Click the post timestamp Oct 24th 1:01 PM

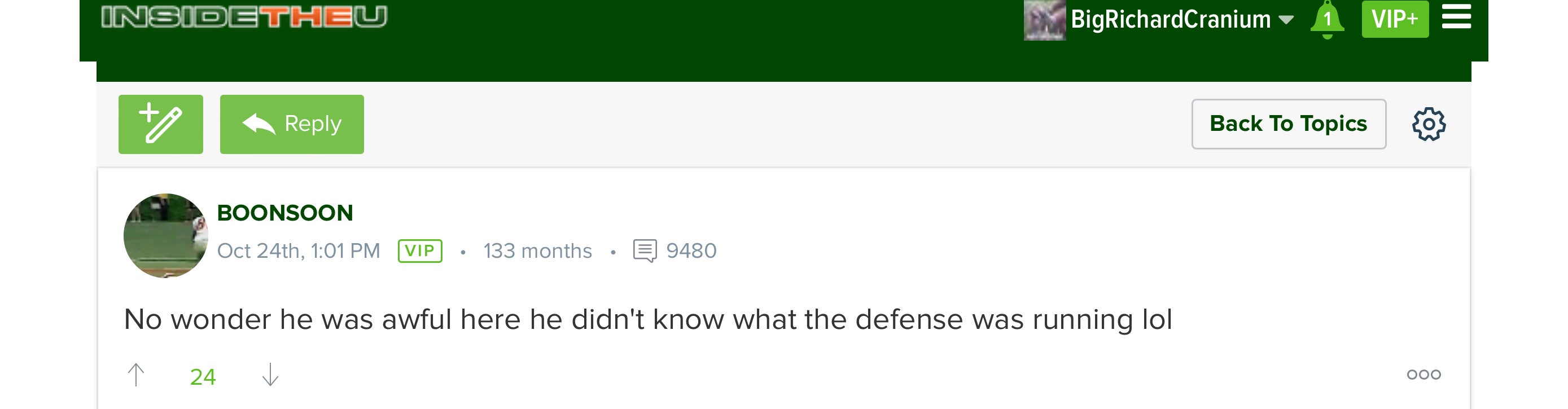tap(300, 249)
